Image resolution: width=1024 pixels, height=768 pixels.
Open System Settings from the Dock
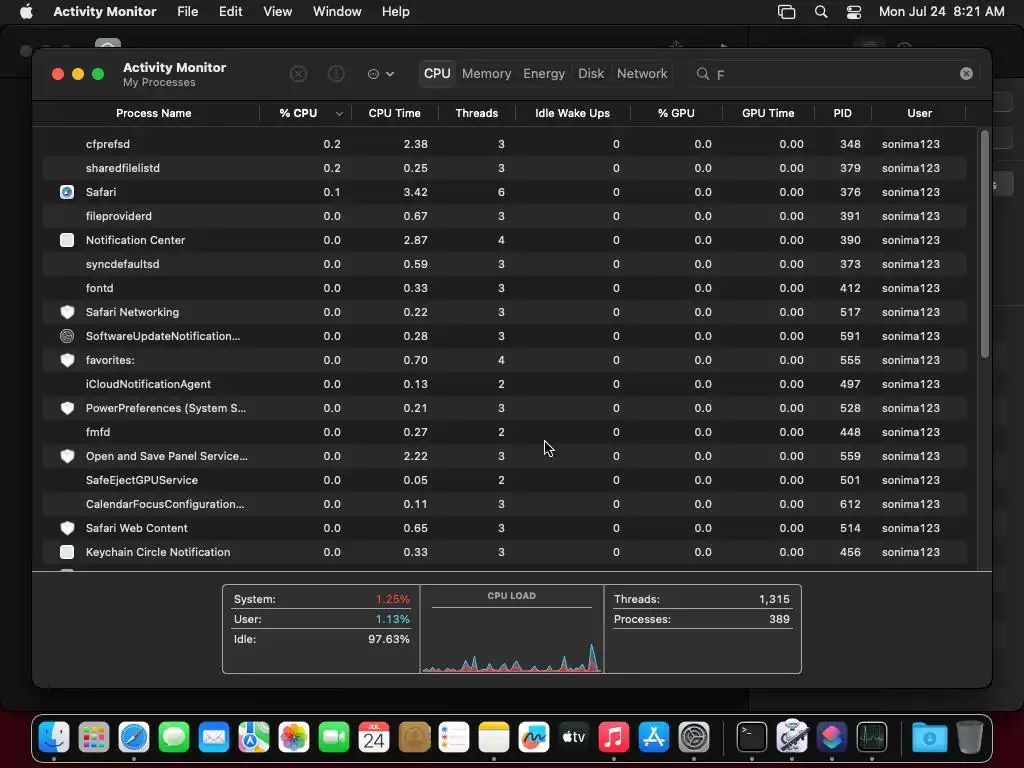694,737
